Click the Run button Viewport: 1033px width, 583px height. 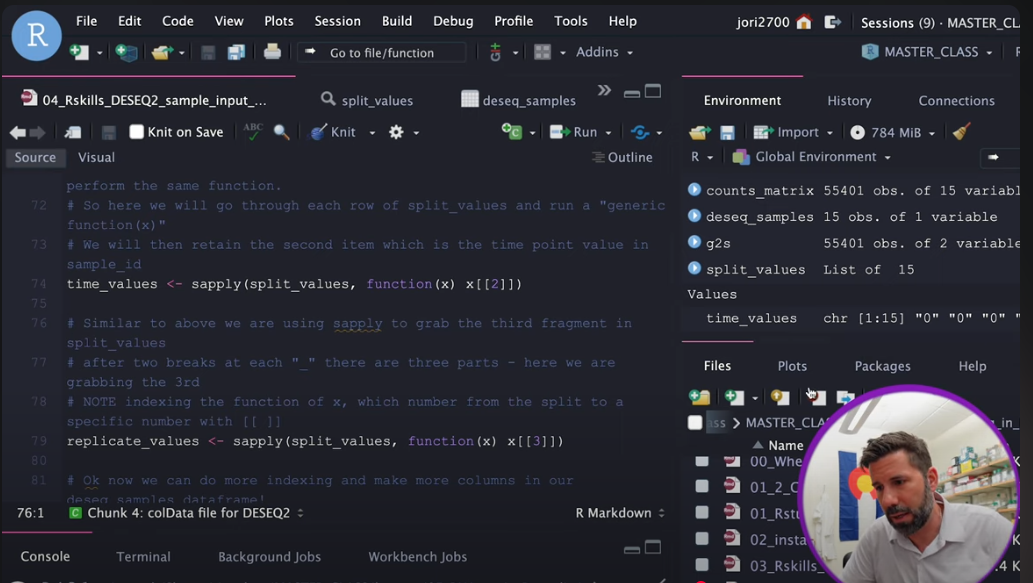coord(574,132)
